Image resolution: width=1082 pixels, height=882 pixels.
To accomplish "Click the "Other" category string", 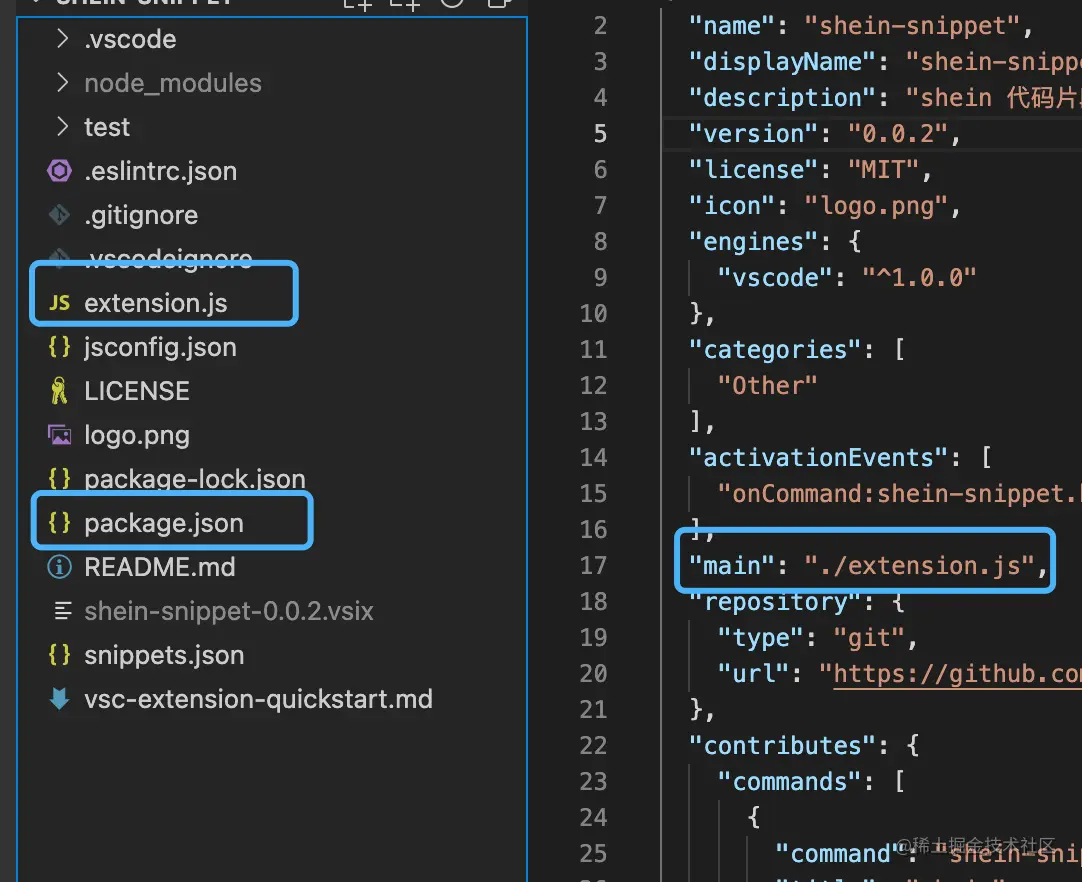I will tap(767, 385).
